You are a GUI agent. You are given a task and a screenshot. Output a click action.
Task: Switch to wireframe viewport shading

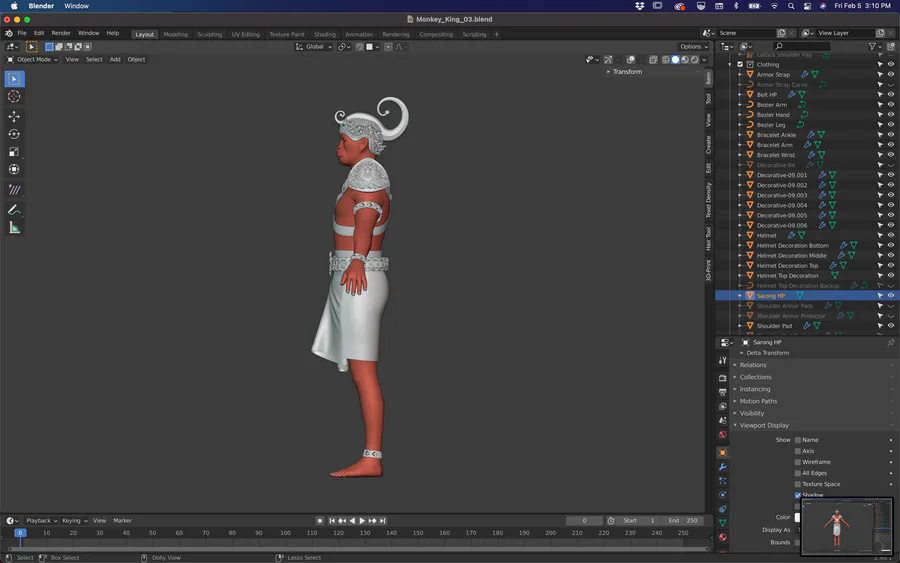pyautogui.click(x=666, y=60)
